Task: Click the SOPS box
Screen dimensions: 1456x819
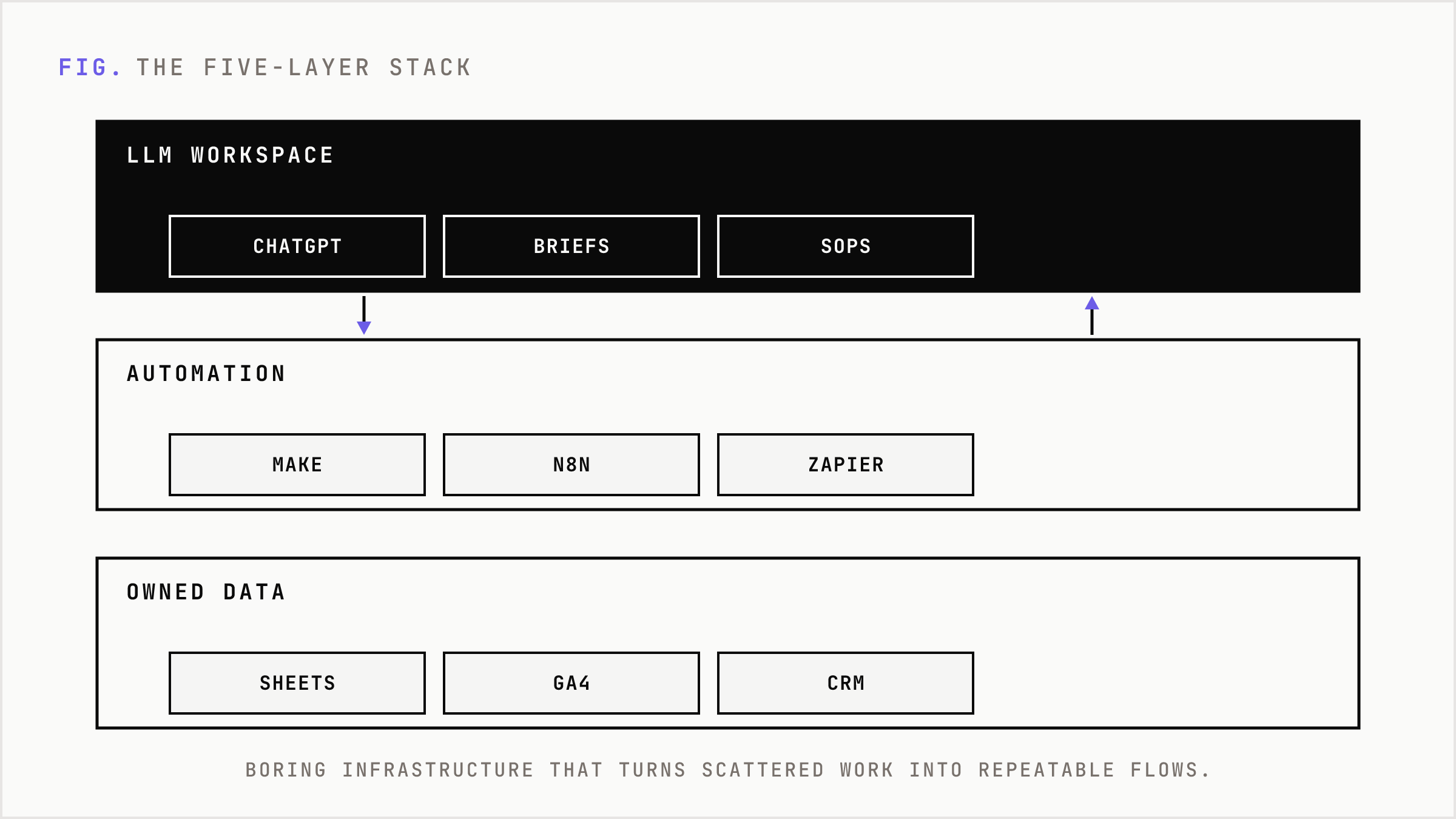Action: [x=846, y=246]
